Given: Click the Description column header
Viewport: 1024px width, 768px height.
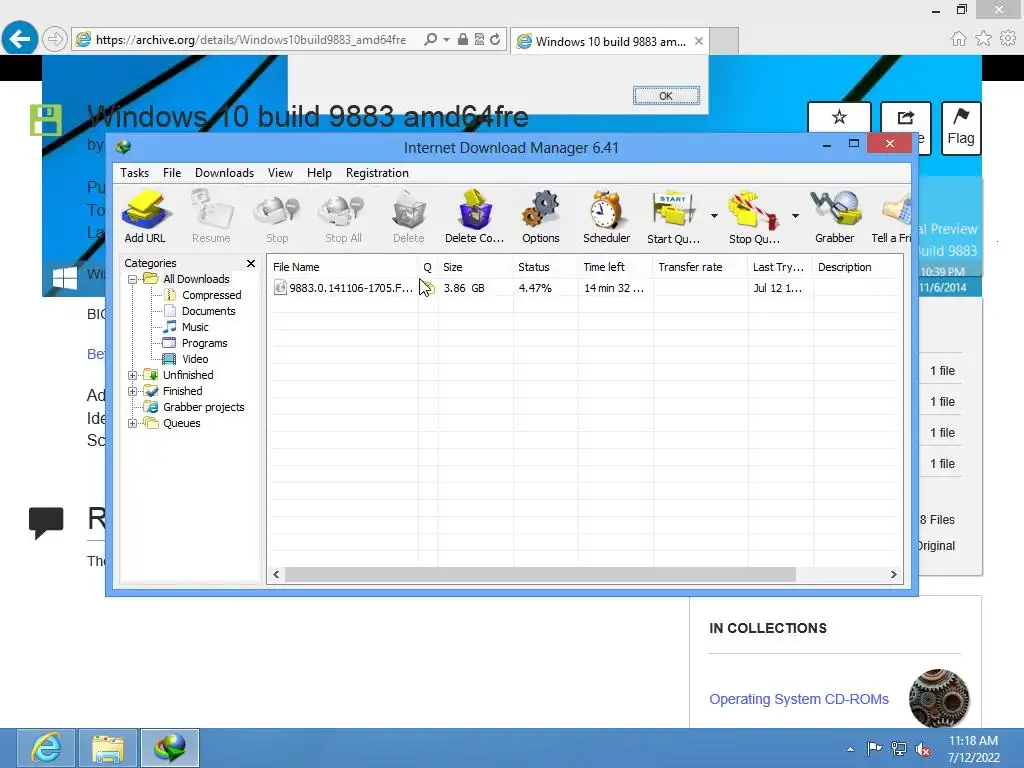Looking at the screenshot, I should point(857,267).
